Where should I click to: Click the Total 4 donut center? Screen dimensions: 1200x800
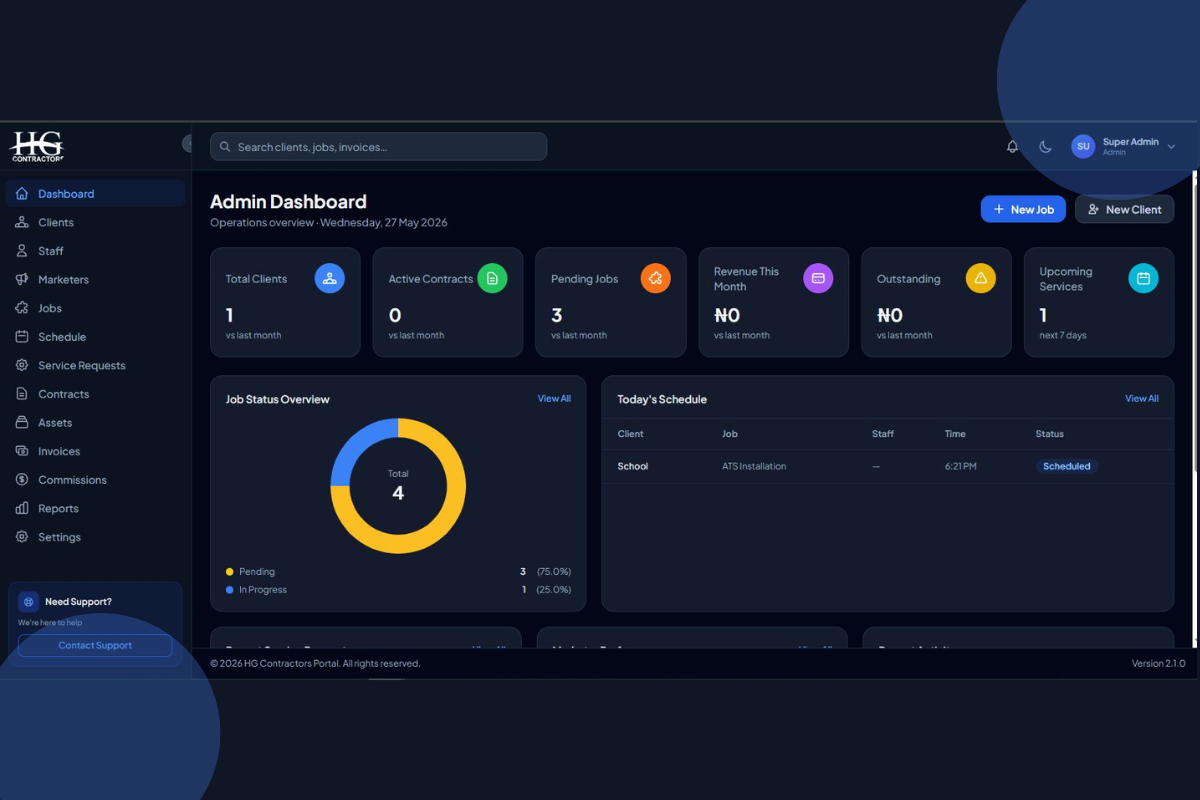[398, 486]
